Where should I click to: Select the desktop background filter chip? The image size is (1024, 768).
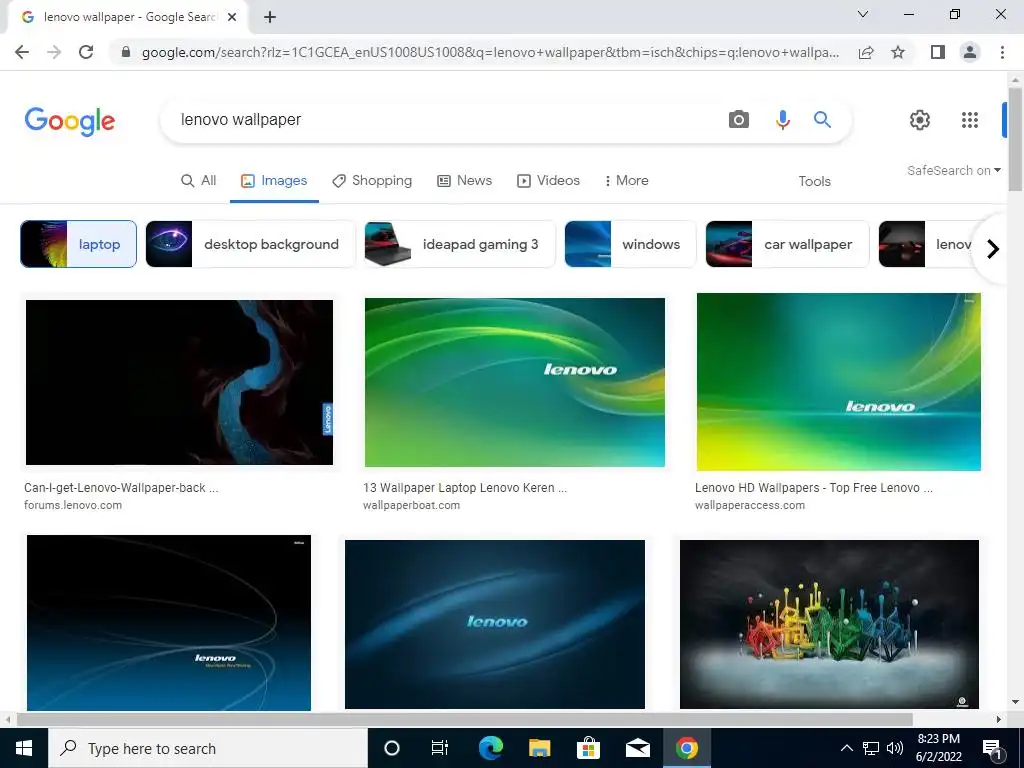(250, 244)
